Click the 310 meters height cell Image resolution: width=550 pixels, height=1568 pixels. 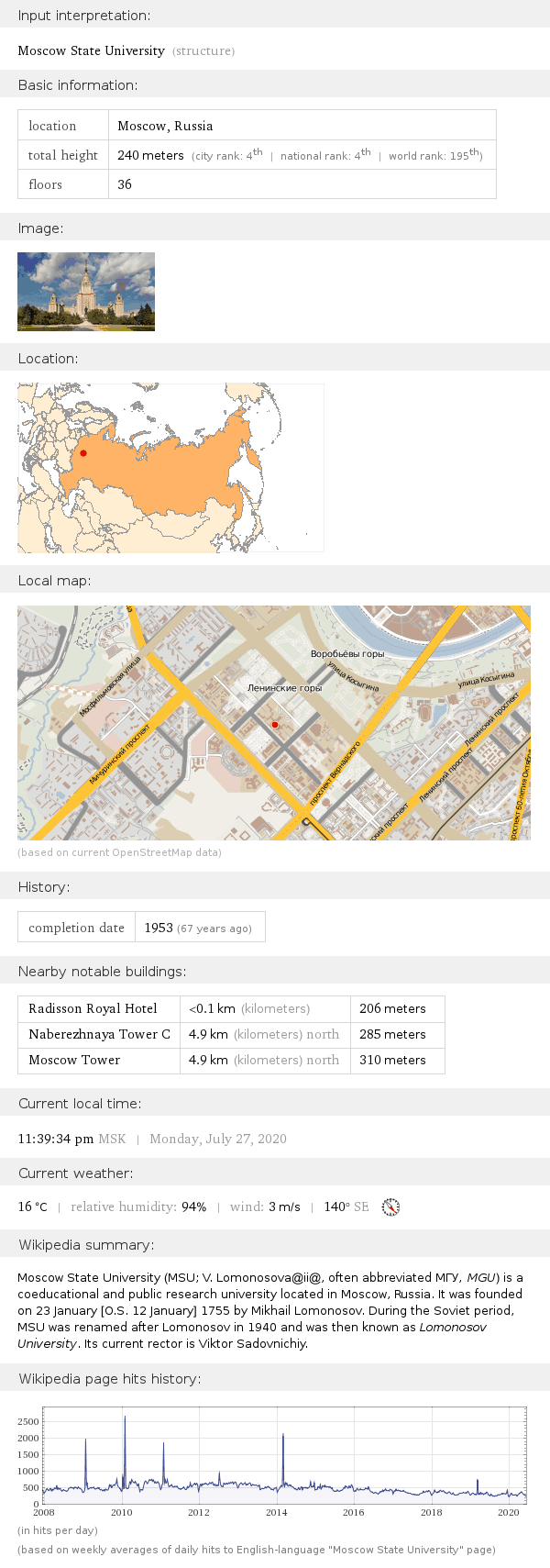pos(392,1060)
